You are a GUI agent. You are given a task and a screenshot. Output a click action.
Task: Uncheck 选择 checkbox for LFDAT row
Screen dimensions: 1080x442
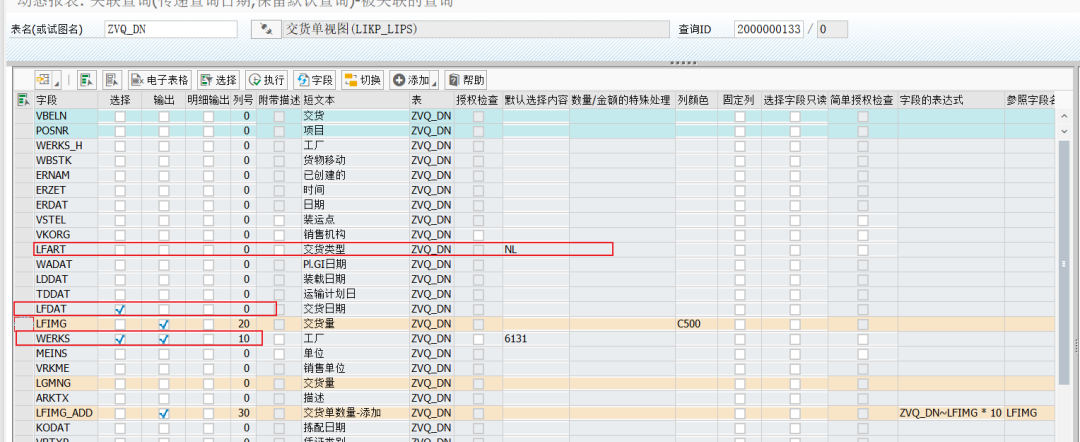click(120, 309)
